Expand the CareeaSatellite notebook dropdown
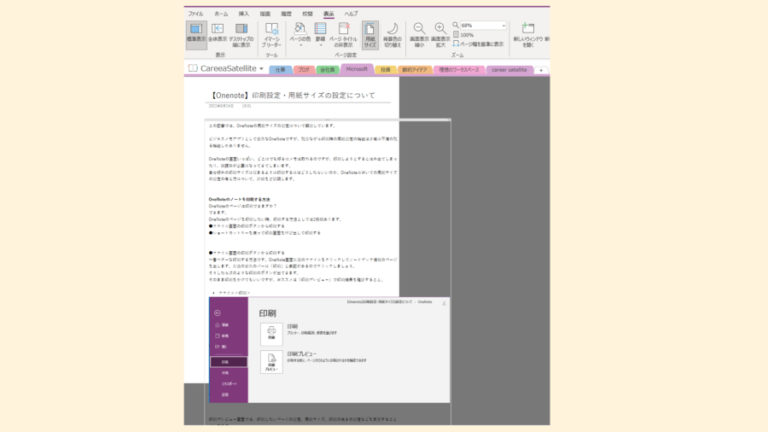768x432 pixels. click(x=262, y=69)
